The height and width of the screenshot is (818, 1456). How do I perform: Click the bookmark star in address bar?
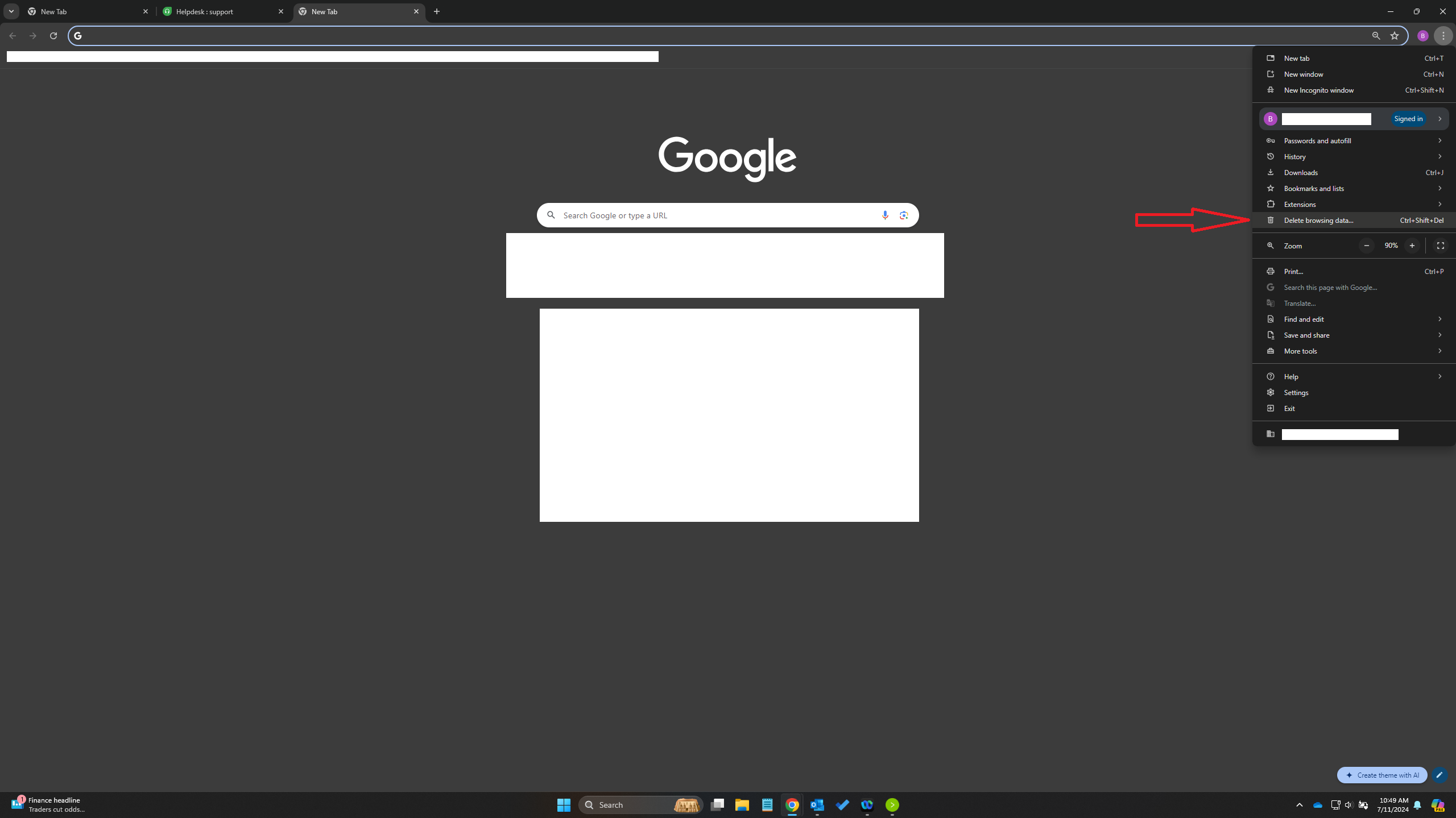point(1394,36)
